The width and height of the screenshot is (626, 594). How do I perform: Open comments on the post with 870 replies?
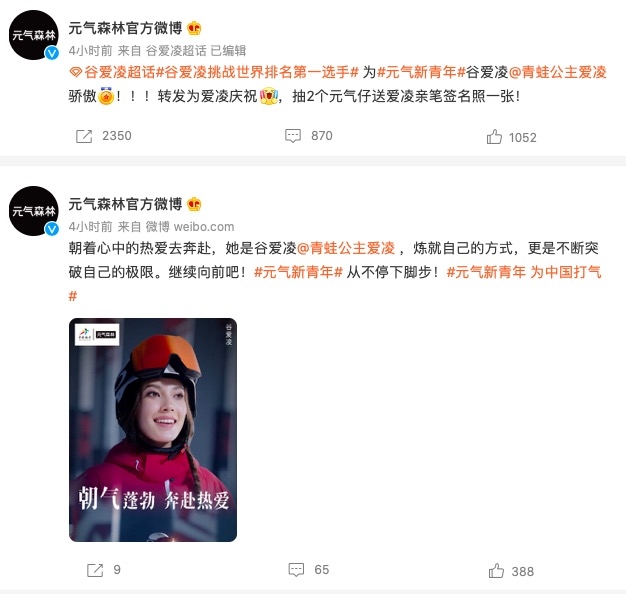(293, 136)
